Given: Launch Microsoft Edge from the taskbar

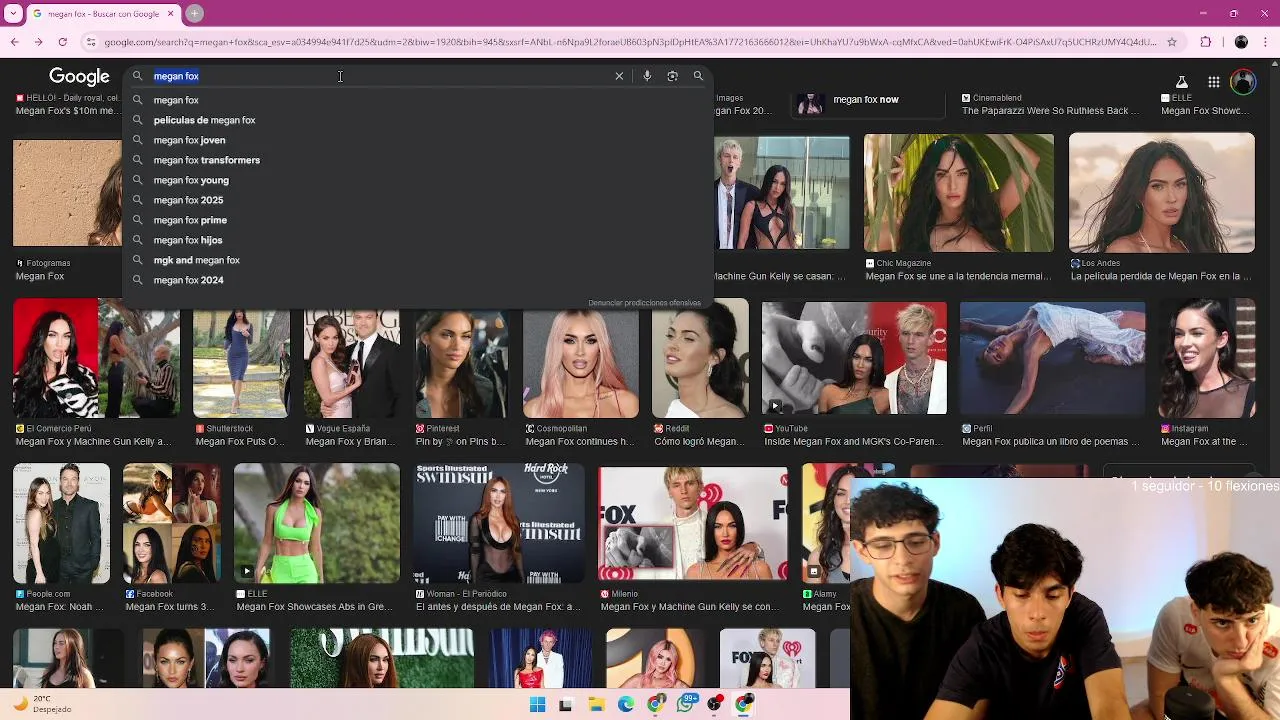Looking at the screenshot, I should 626,704.
